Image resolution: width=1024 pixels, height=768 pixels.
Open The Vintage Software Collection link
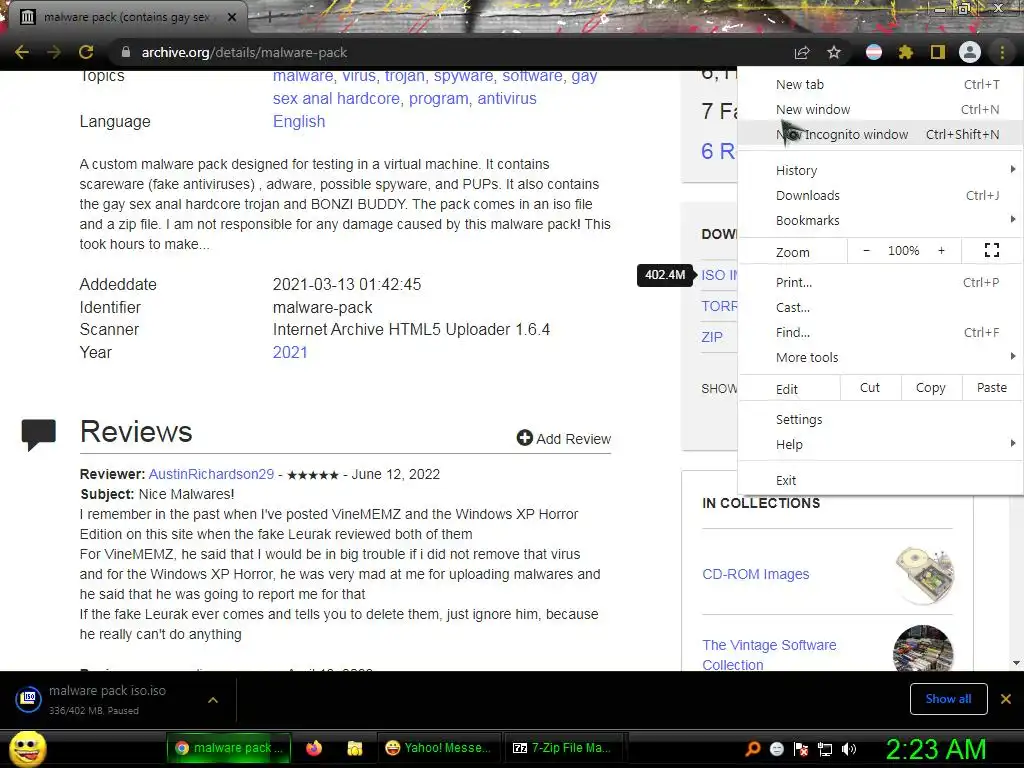769,654
